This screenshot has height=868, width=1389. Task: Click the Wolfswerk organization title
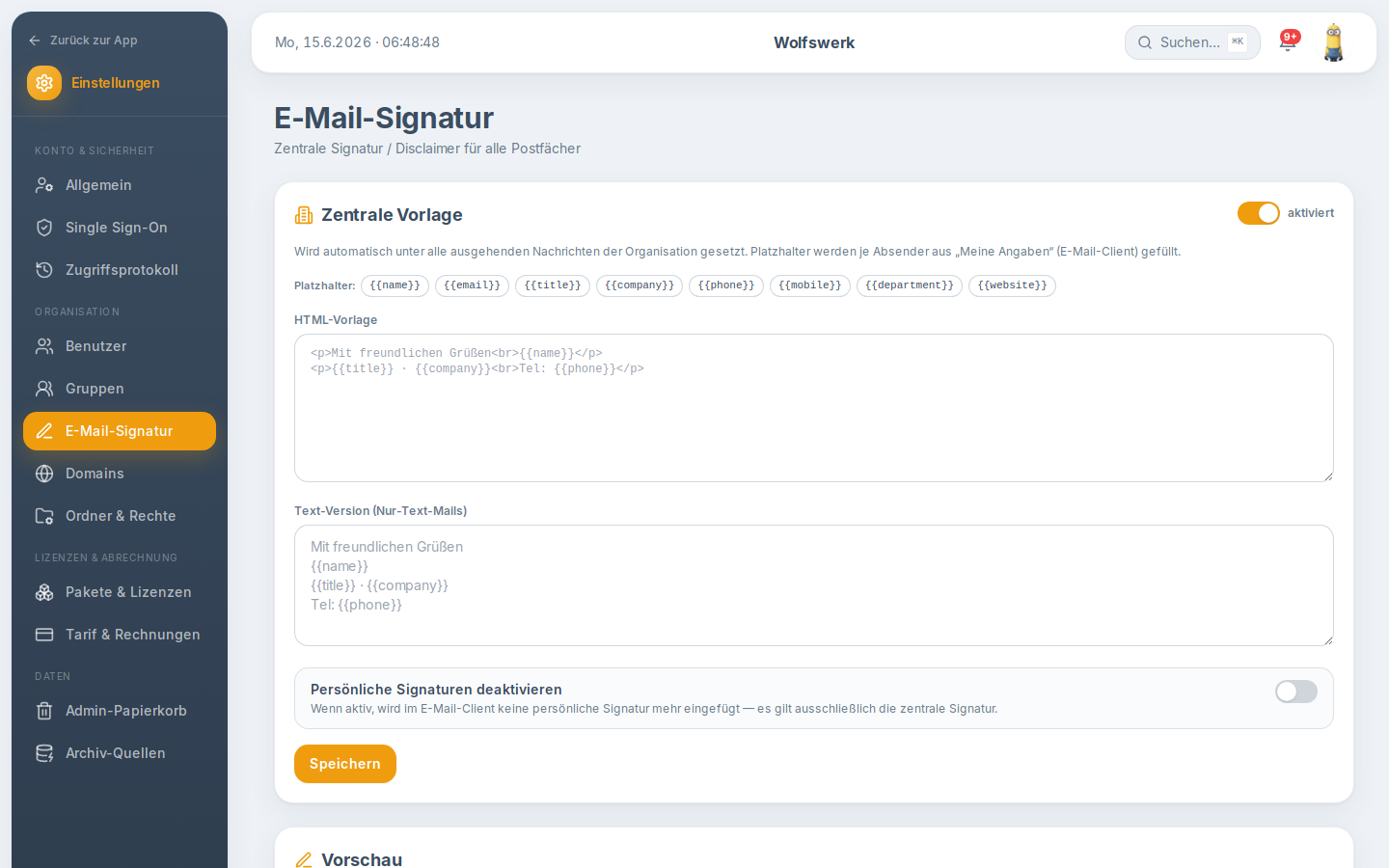pyautogui.click(x=814, y=42)
